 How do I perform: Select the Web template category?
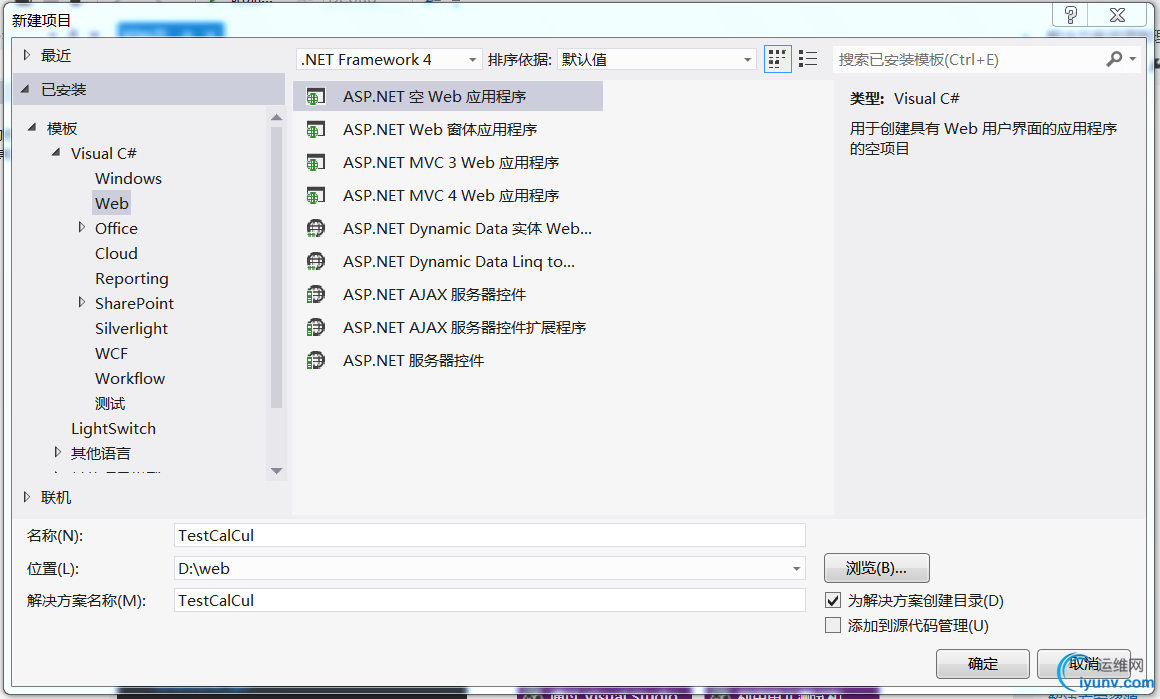pos(112,203)
